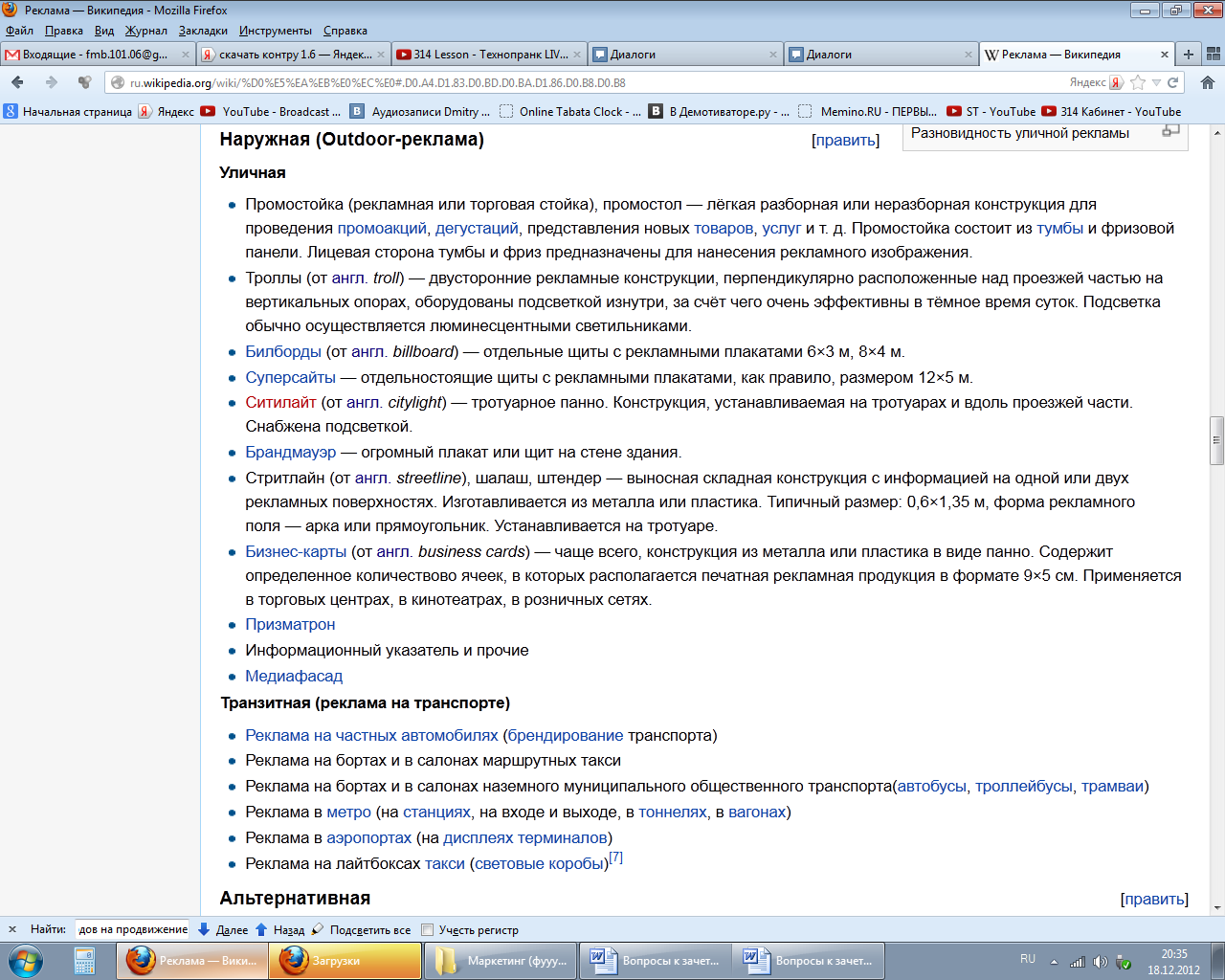This screenshot has width=1225, height=980.
Task: Open the Справка menu
Action: tap(345, 31)
